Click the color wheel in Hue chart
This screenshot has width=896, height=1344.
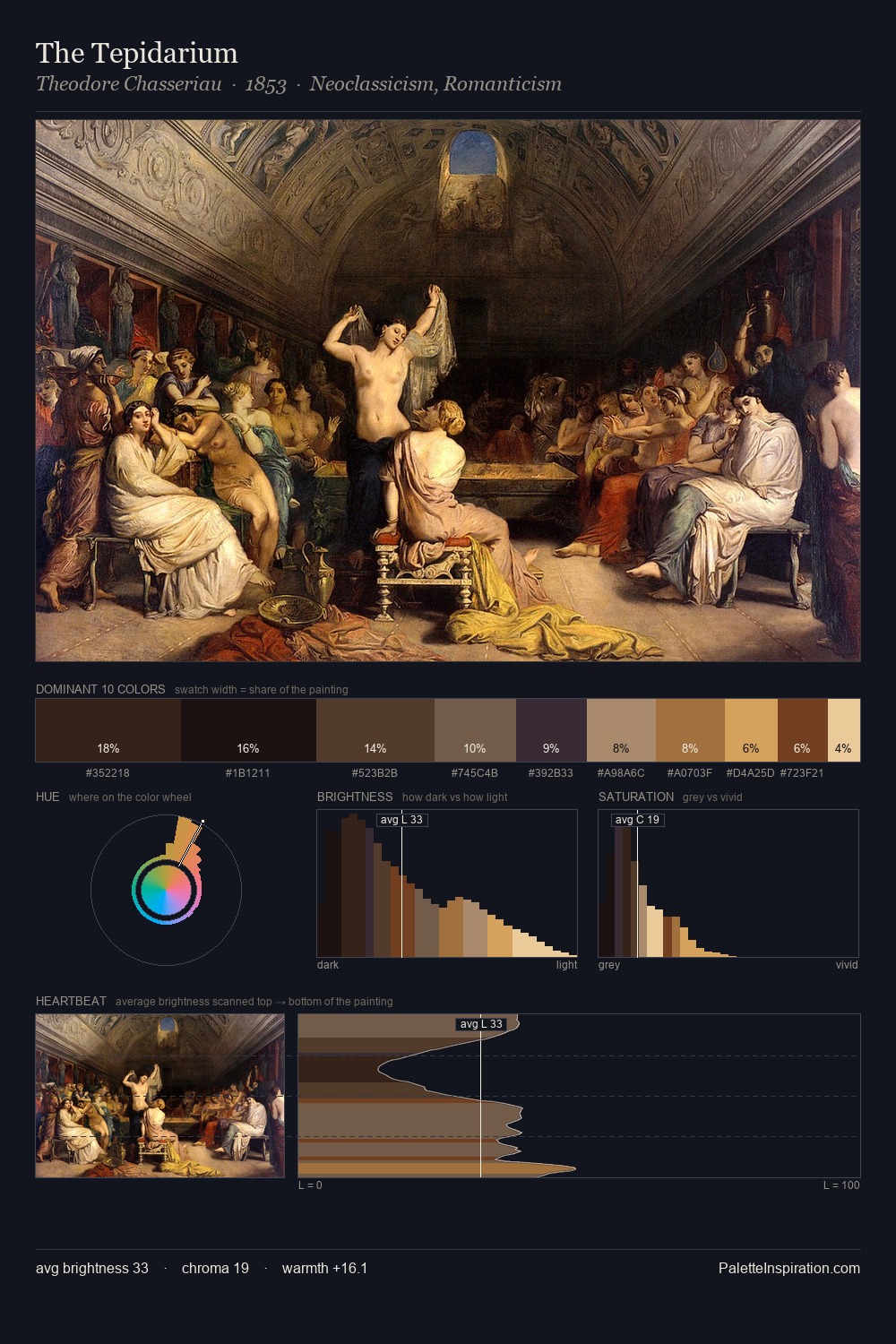(166, 890)
